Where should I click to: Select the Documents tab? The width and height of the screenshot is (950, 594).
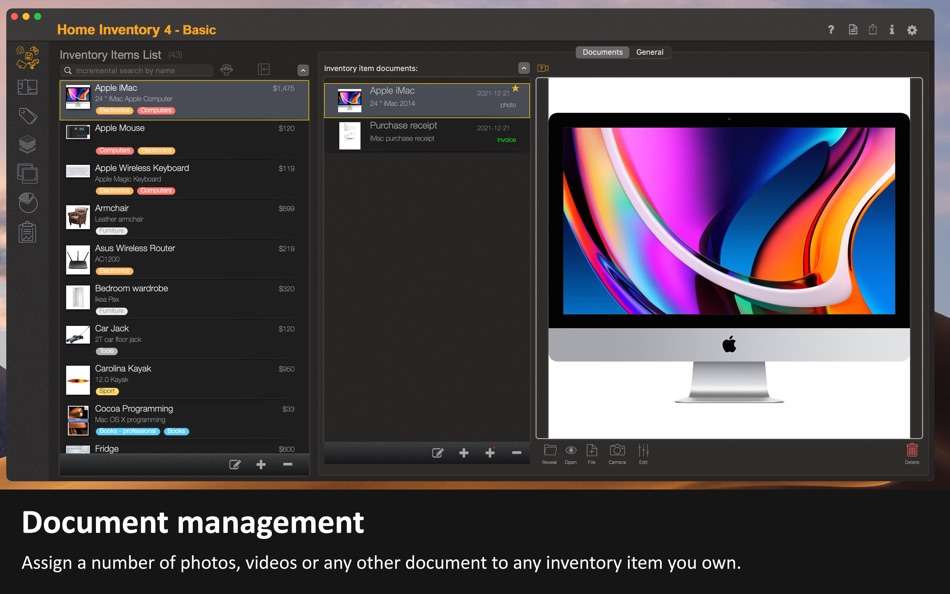[602, 51]
